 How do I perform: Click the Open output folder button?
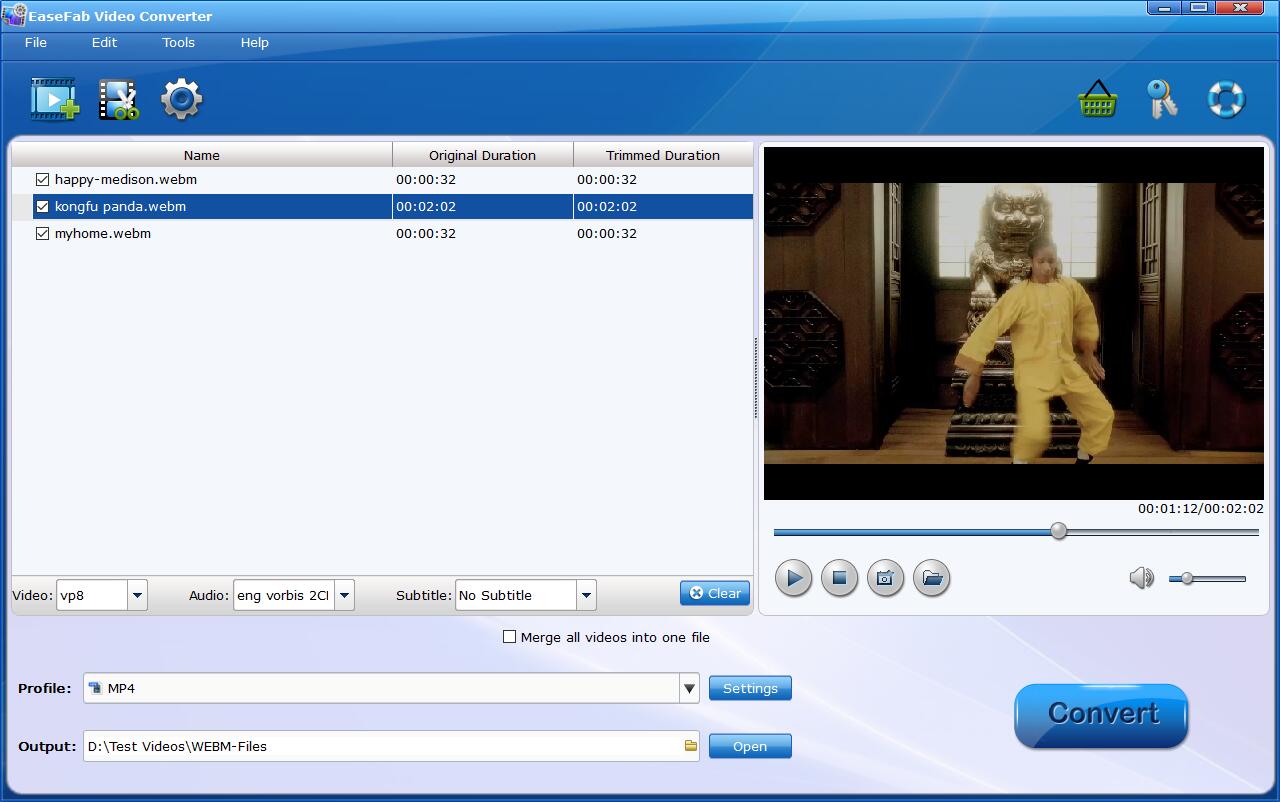(x=750, y=746)
